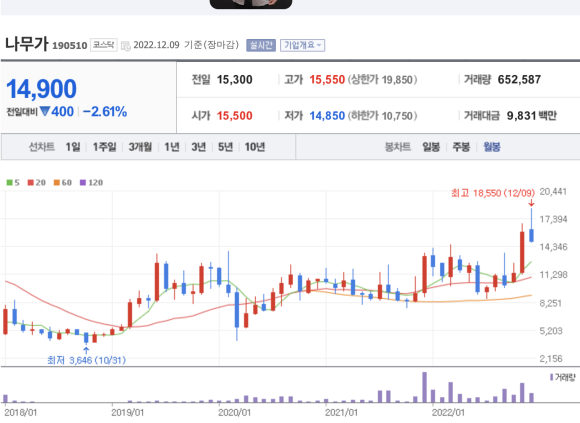Click the trading volume 652,587
Image resolution: width=580 pixels, height=423 pixels.
click(519, 80)
